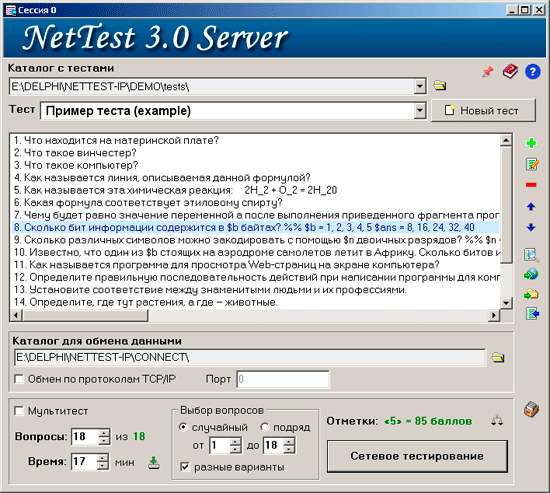Open the red book manual icon
This screenshot has width=550, height=493.
[510, 71]
